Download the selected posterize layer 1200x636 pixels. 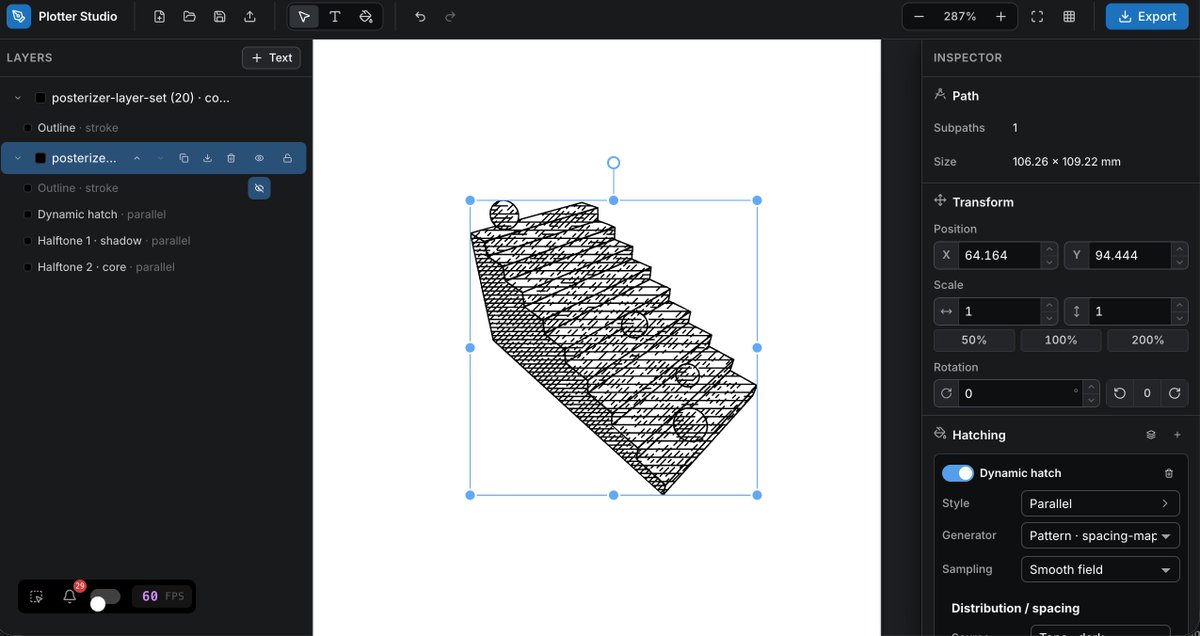[208, 158]
